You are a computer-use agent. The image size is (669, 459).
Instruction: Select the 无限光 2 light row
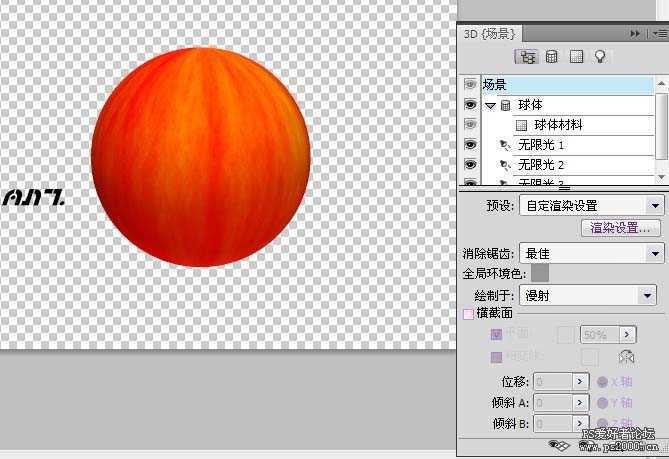tap(568, 165)
